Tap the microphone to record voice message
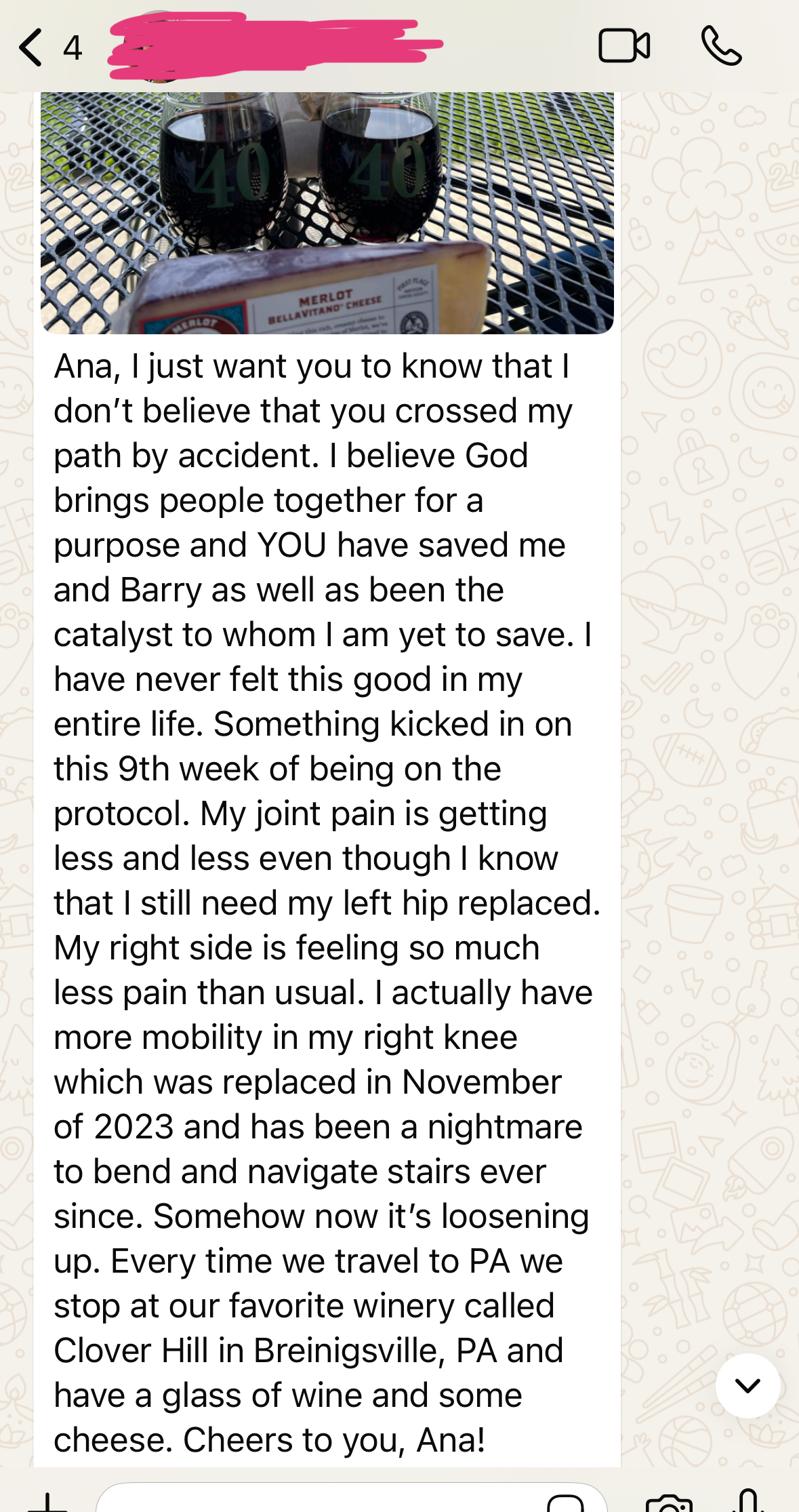 coord(749,1500)
